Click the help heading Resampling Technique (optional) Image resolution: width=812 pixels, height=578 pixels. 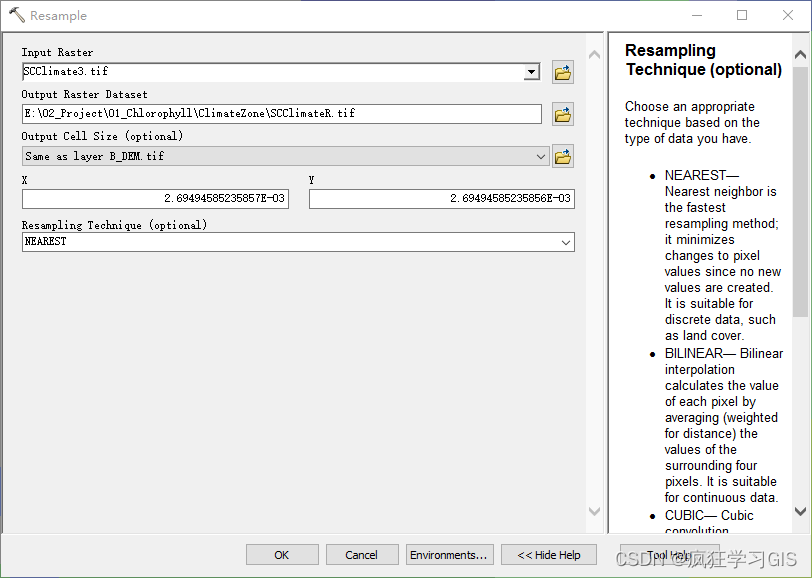click(703, 60)
